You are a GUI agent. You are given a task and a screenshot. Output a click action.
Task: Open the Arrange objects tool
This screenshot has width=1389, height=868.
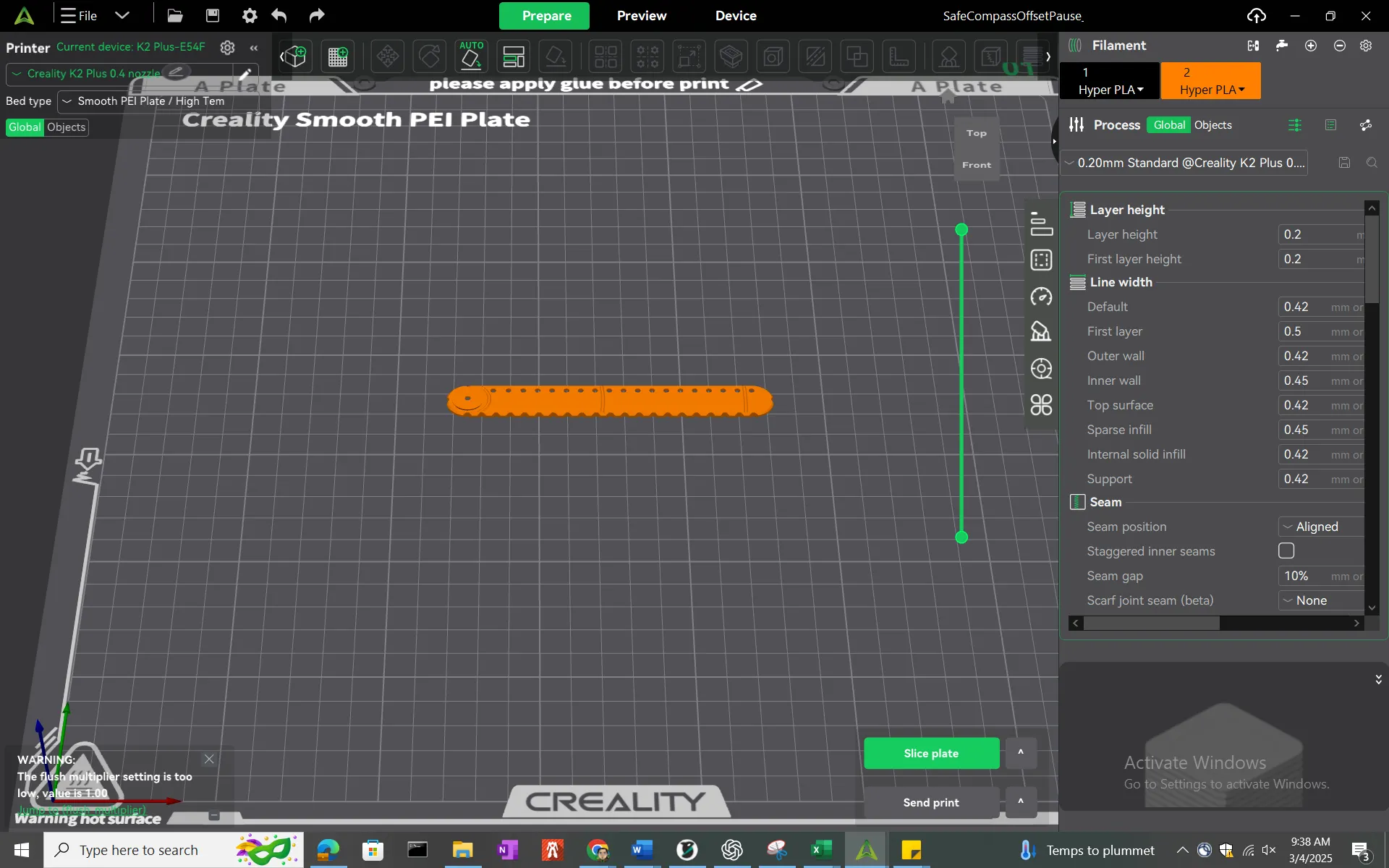tap(514, 56)
